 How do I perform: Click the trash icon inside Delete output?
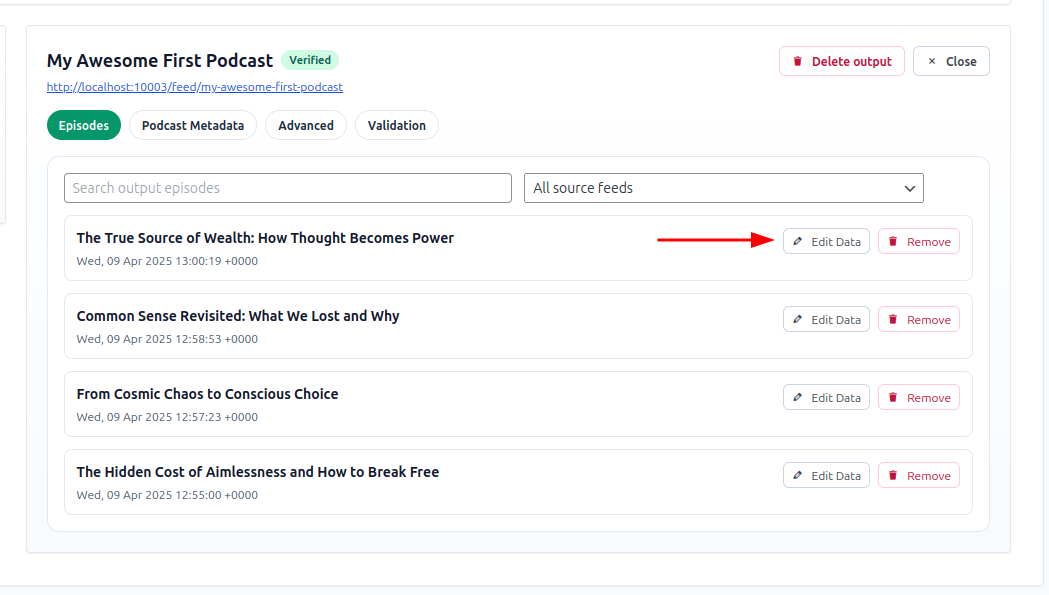pos(797,61)
